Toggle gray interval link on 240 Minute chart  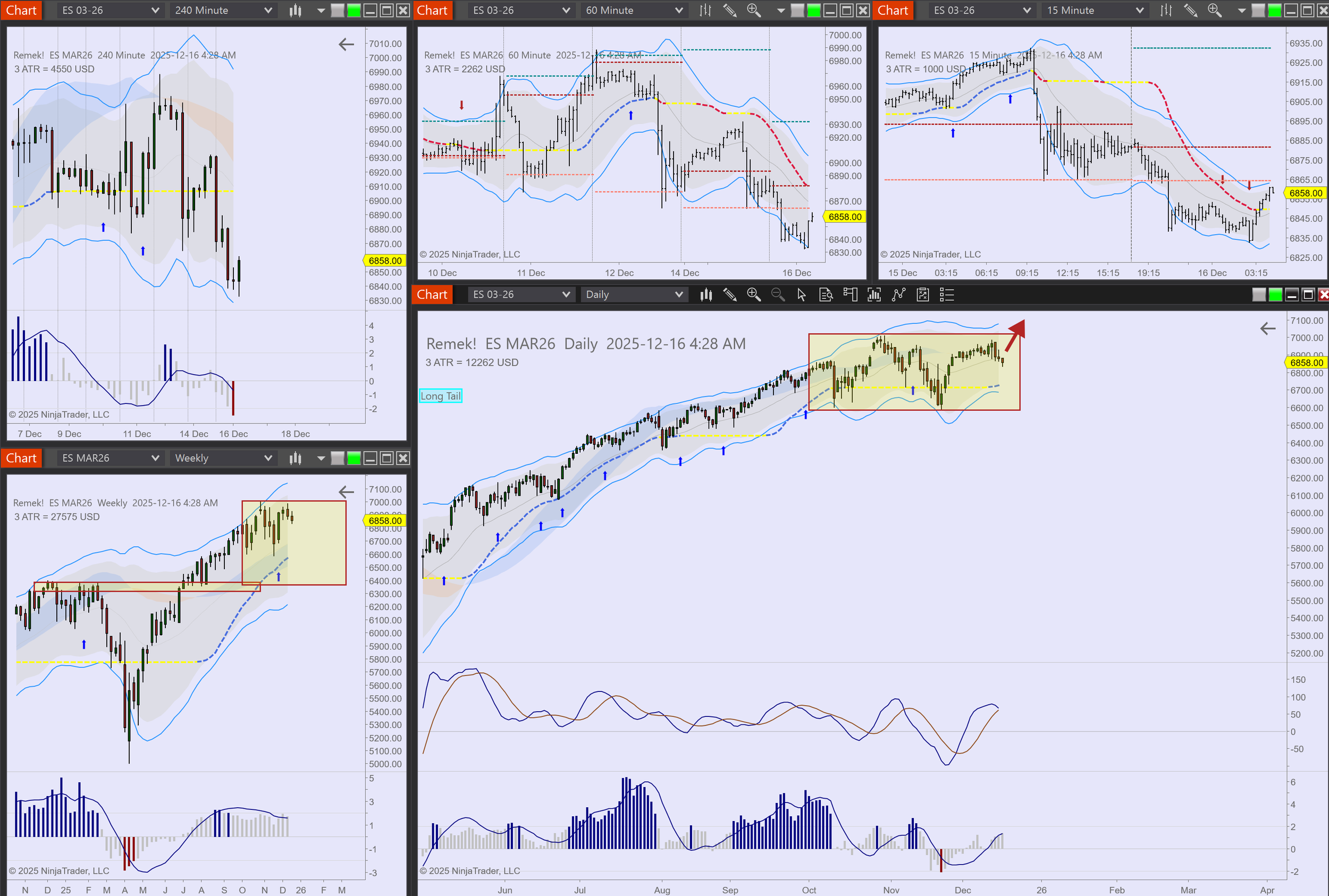coord(338,10)
